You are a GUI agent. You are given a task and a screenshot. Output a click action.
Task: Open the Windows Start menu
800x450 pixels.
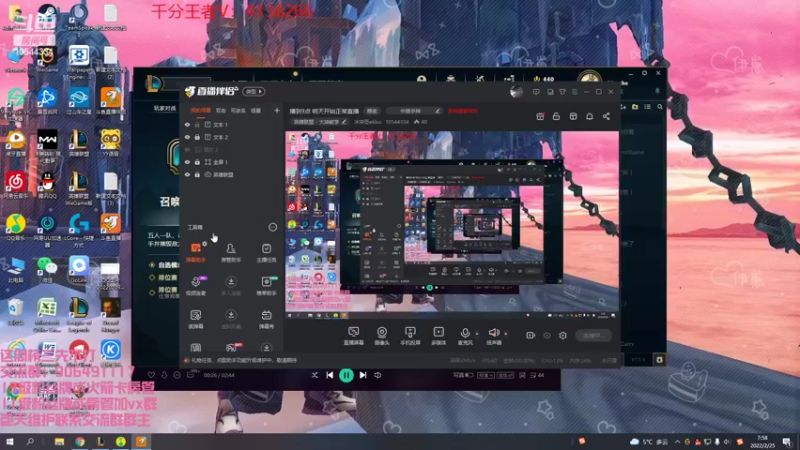coord(9,441)
